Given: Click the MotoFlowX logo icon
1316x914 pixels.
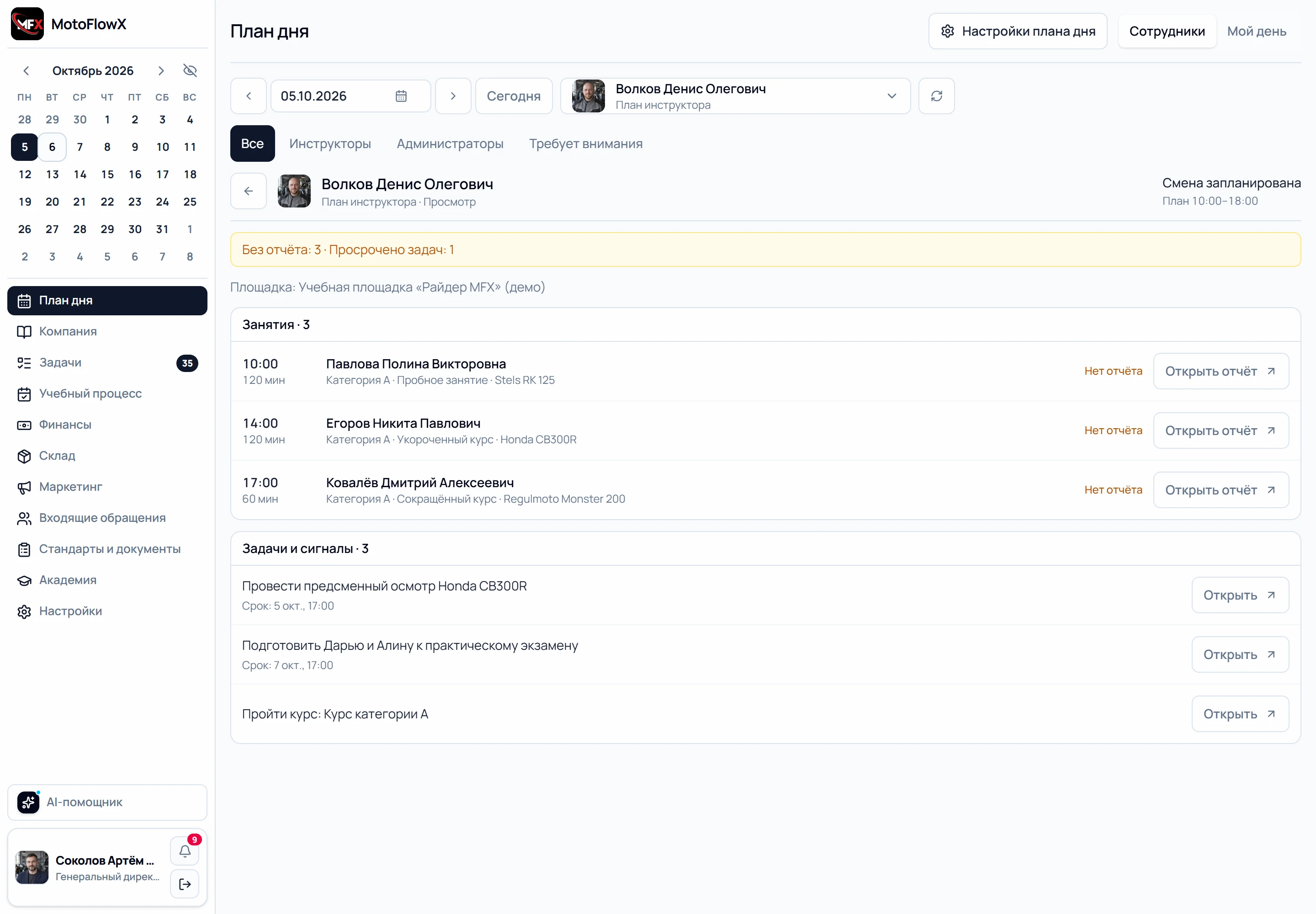Looking at the screenshot, I should coord(27,24).
